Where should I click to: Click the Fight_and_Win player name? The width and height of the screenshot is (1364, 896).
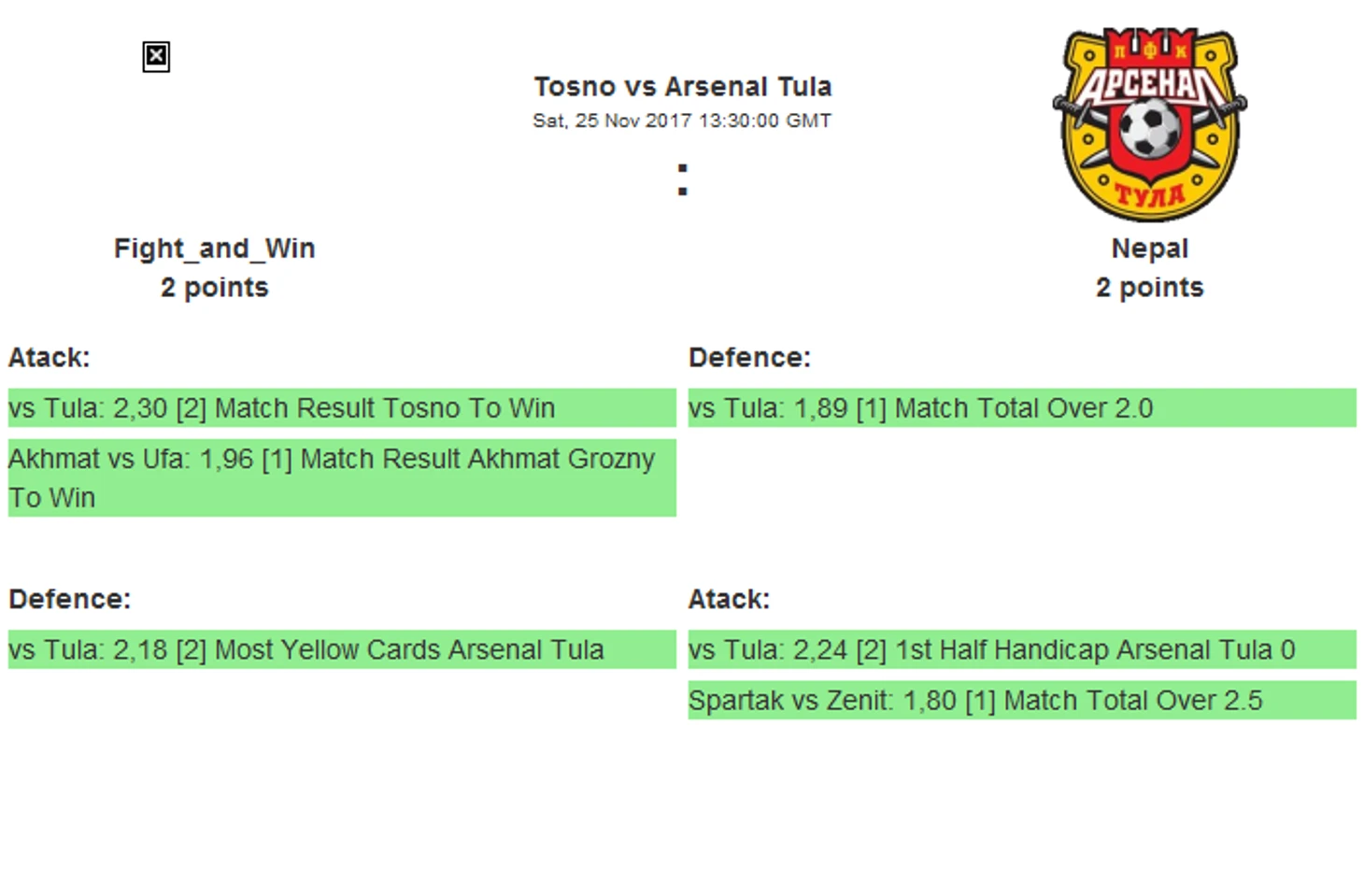[x=215, y=249]
